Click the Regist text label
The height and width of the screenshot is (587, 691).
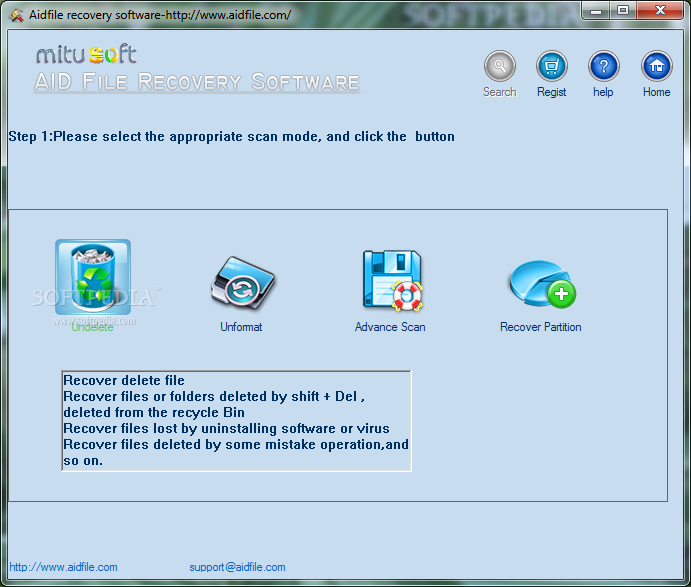point(551,92)
